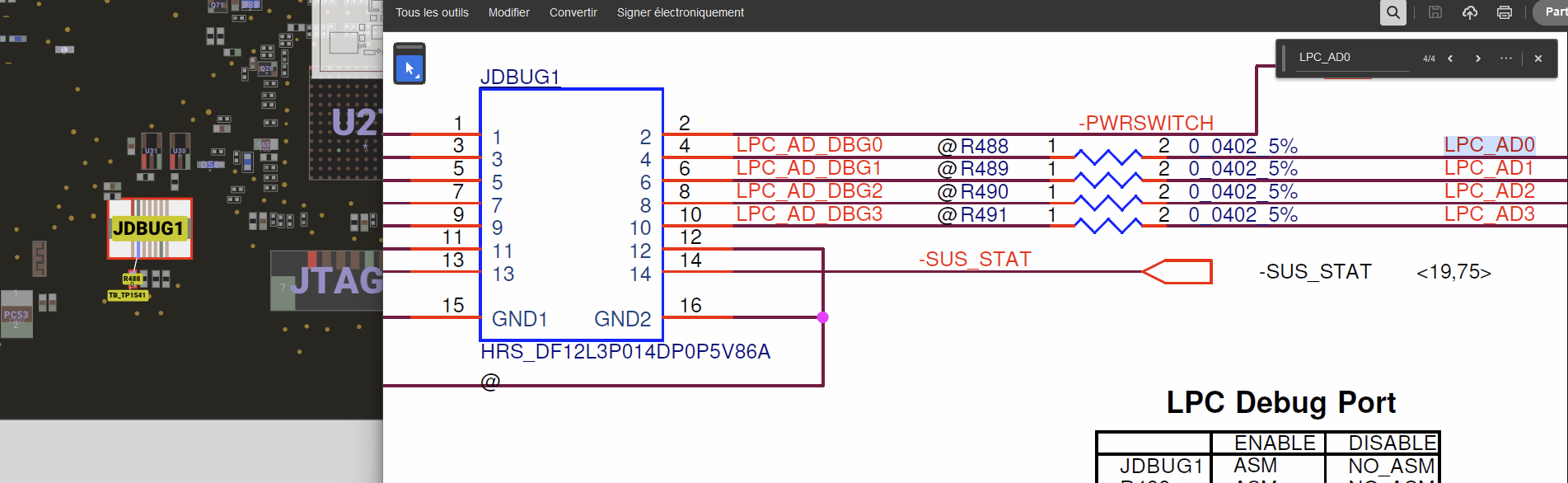Close the LPC_AD0 find bar
The width and height of the screenshot is (1568, 483).
click(1538, 59)
